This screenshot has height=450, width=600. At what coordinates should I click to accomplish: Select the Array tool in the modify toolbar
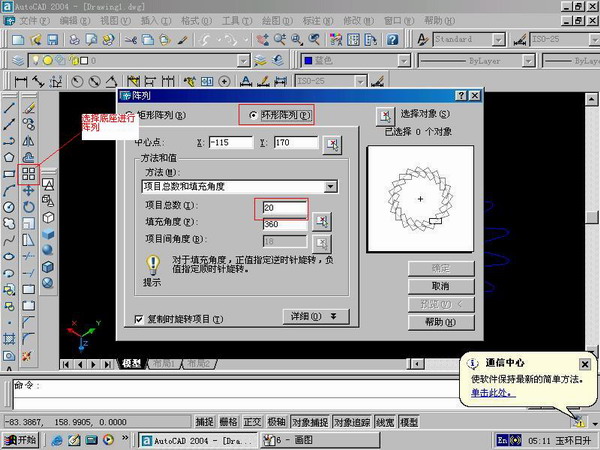pos(29,174)
